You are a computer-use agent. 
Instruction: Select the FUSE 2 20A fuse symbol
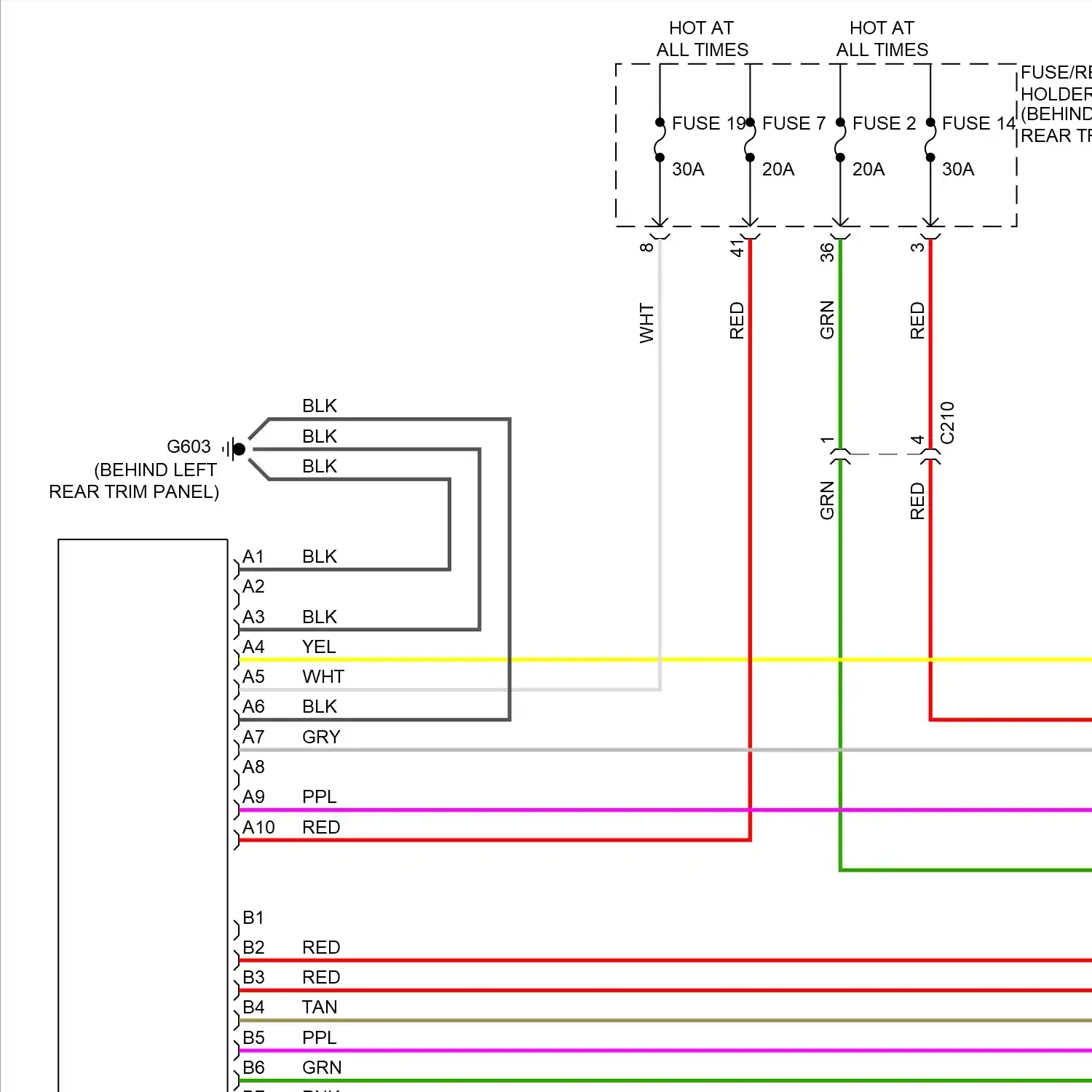(839, 138)
